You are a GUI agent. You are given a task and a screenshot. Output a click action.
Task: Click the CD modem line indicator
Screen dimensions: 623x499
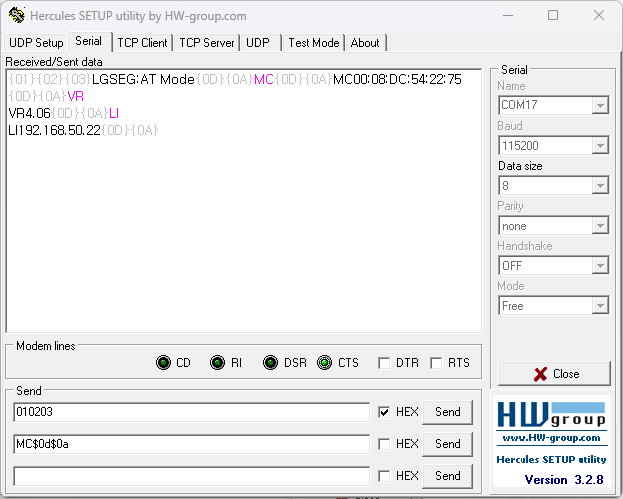[163, 363]
